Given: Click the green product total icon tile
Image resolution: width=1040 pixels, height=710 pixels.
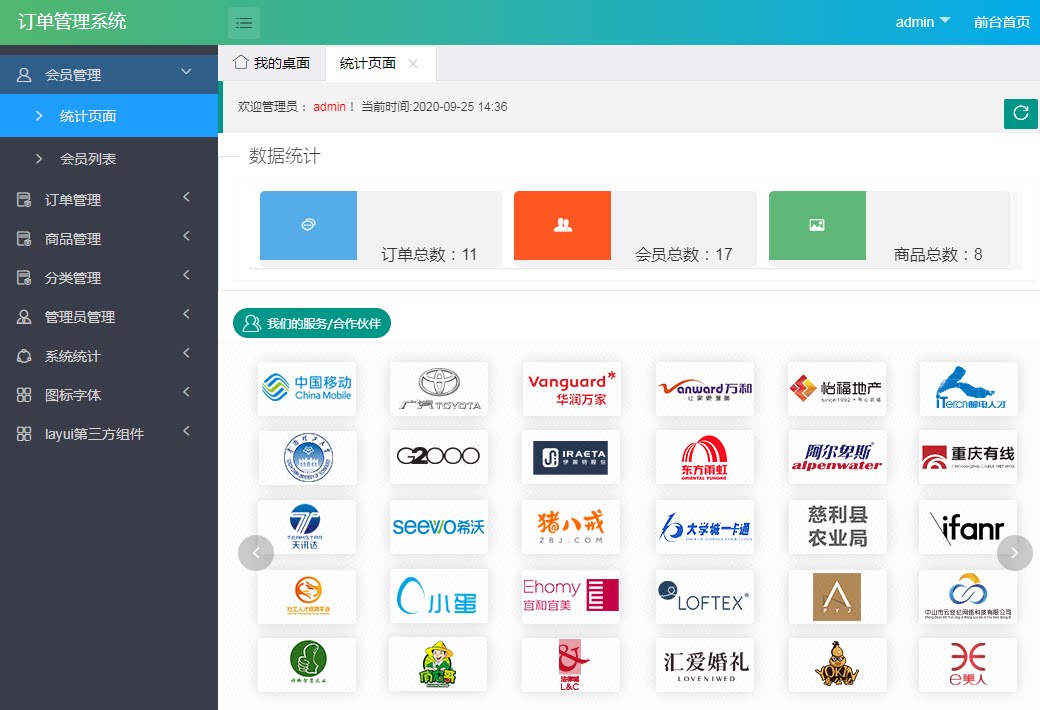Looking at the screenshot, I should pos(817,225).
